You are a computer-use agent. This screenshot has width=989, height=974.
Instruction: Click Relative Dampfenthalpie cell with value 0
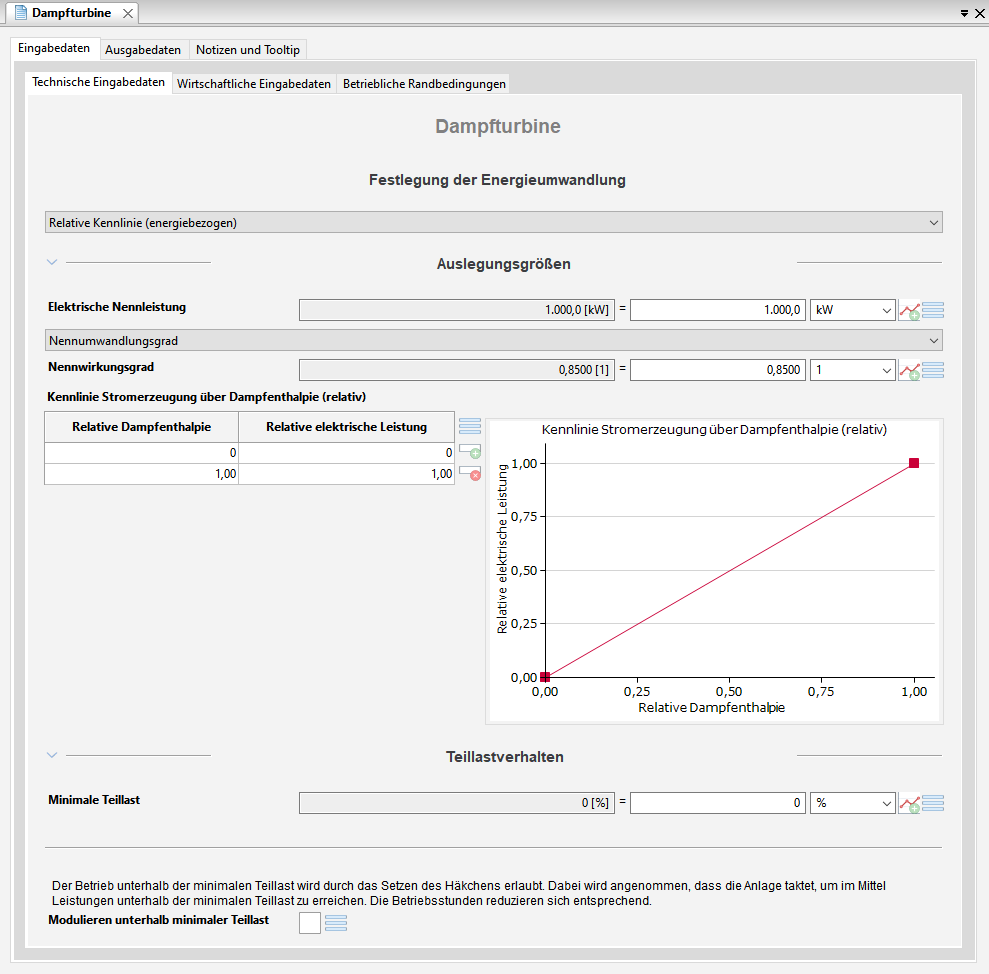(141, 453)
